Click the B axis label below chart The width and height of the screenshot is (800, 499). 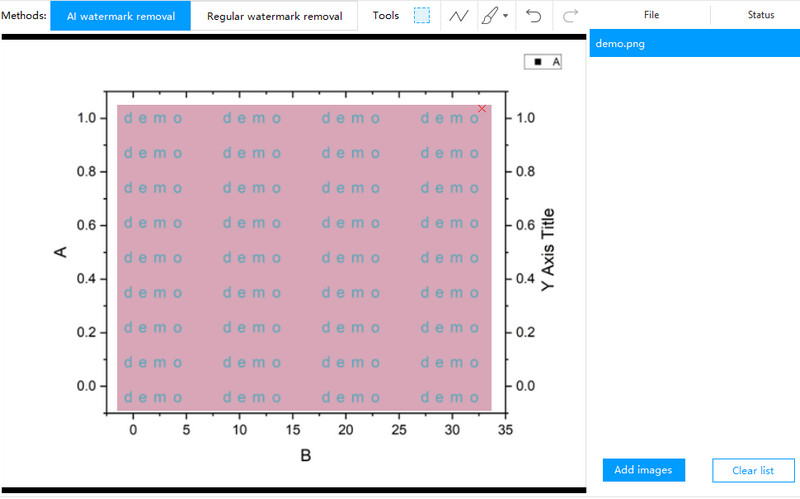point(306,456)
